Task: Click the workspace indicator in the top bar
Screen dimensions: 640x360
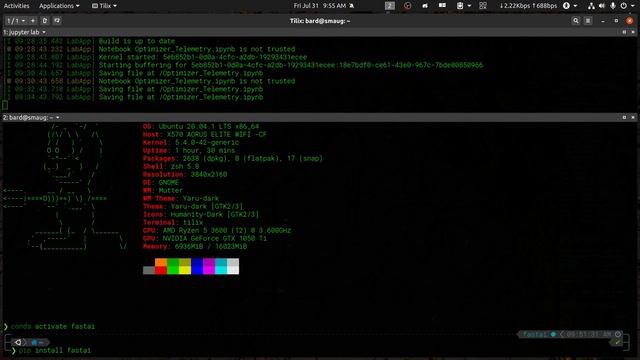Action: [x=390, y=6]
